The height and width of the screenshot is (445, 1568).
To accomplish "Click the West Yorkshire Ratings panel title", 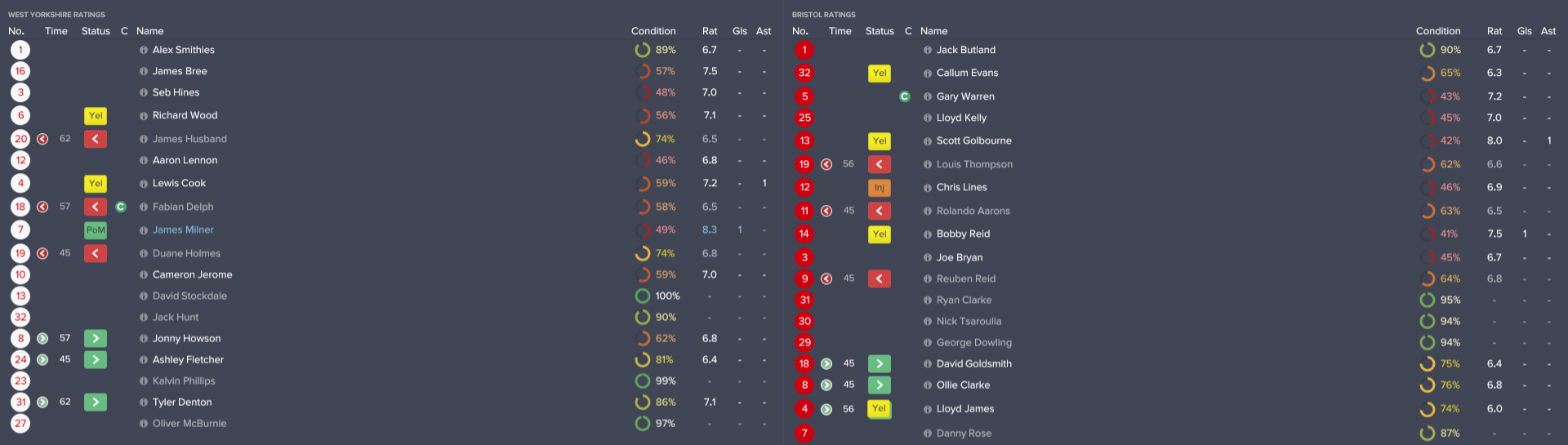I will pyautogui.click(x=56, y=15).
